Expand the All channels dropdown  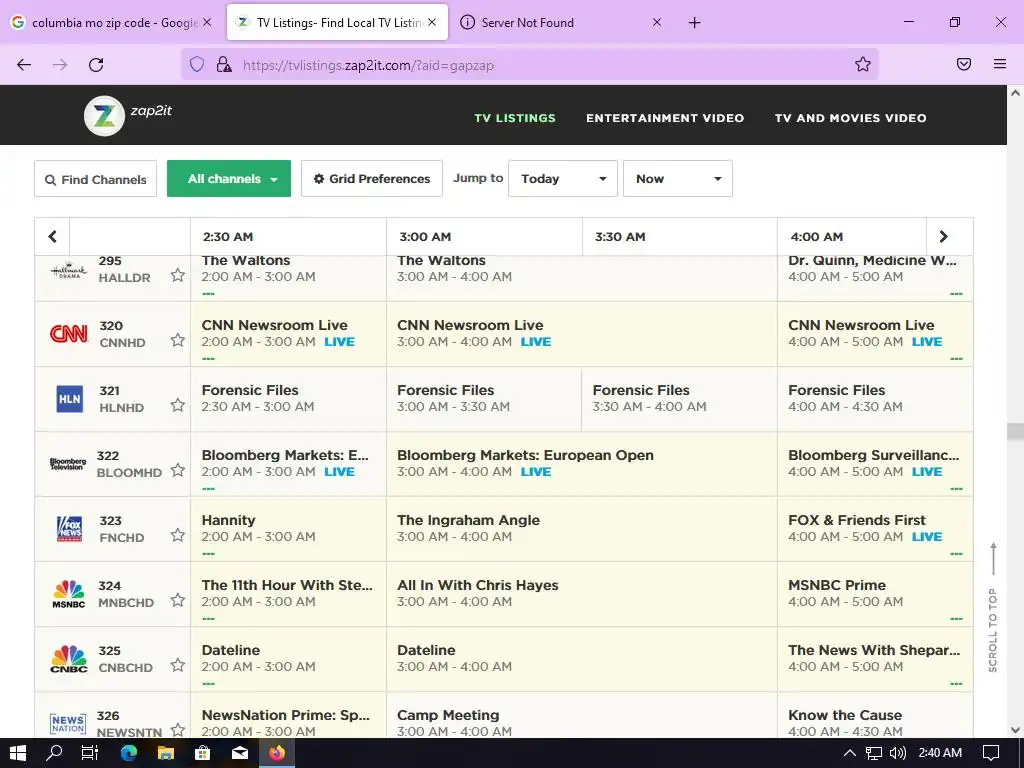[229, 178]
